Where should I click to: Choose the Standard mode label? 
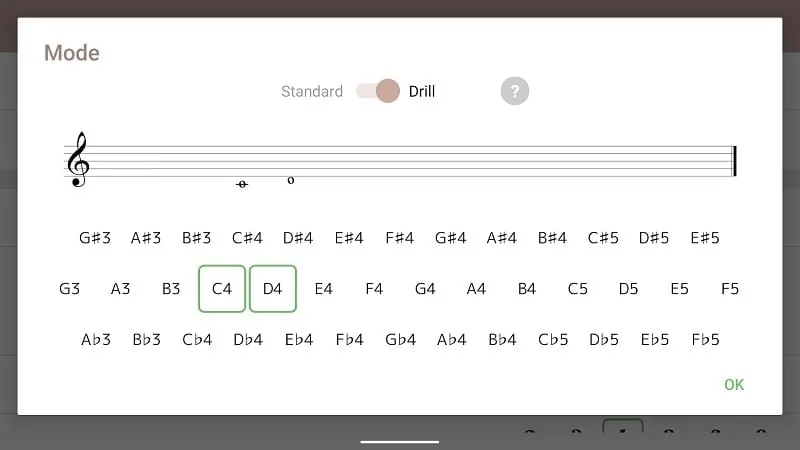[312, 91]
